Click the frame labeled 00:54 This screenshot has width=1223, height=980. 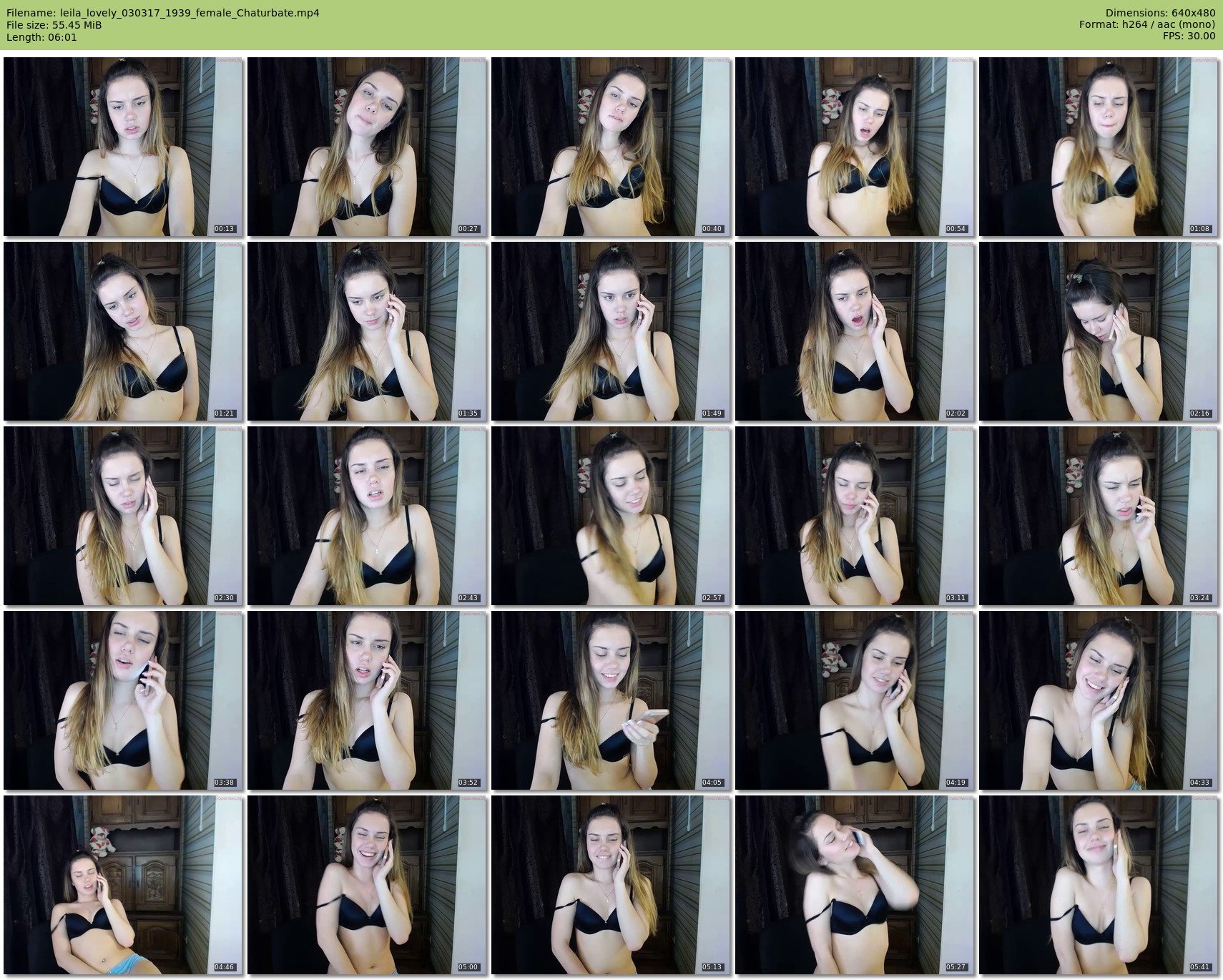pos(855,147)
